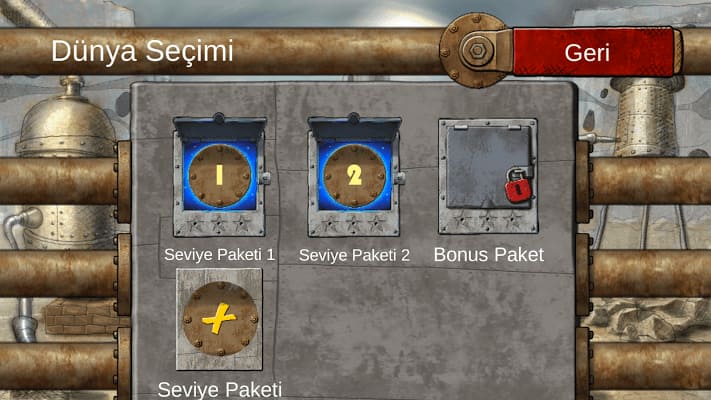This screenshot has height=400, width=711.
Task: Select the first star under Seviye Paketi 1
Action: pyautogui.click(x=195, y=224)
